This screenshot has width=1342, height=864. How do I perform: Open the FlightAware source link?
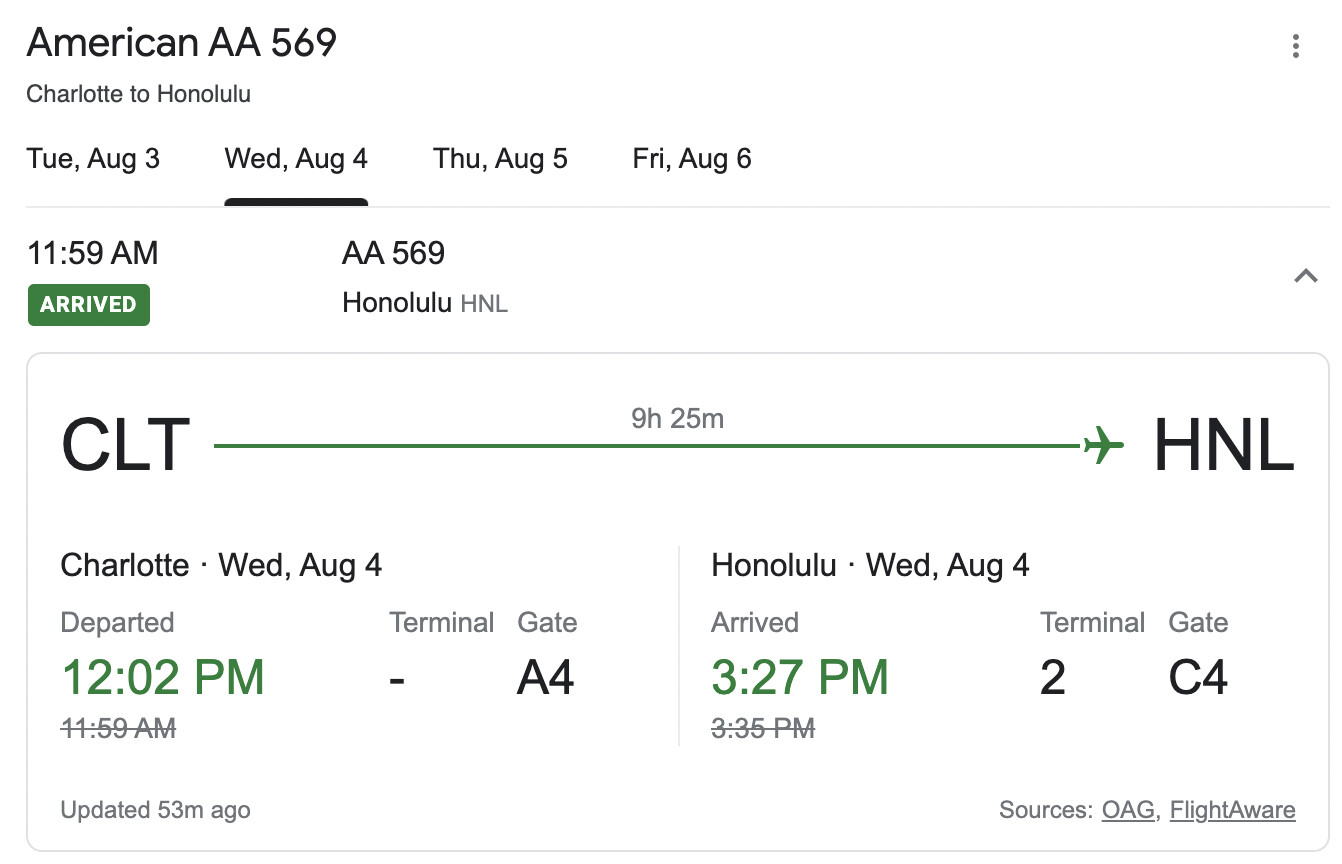pyautogui.click(x=1232, y=810)
